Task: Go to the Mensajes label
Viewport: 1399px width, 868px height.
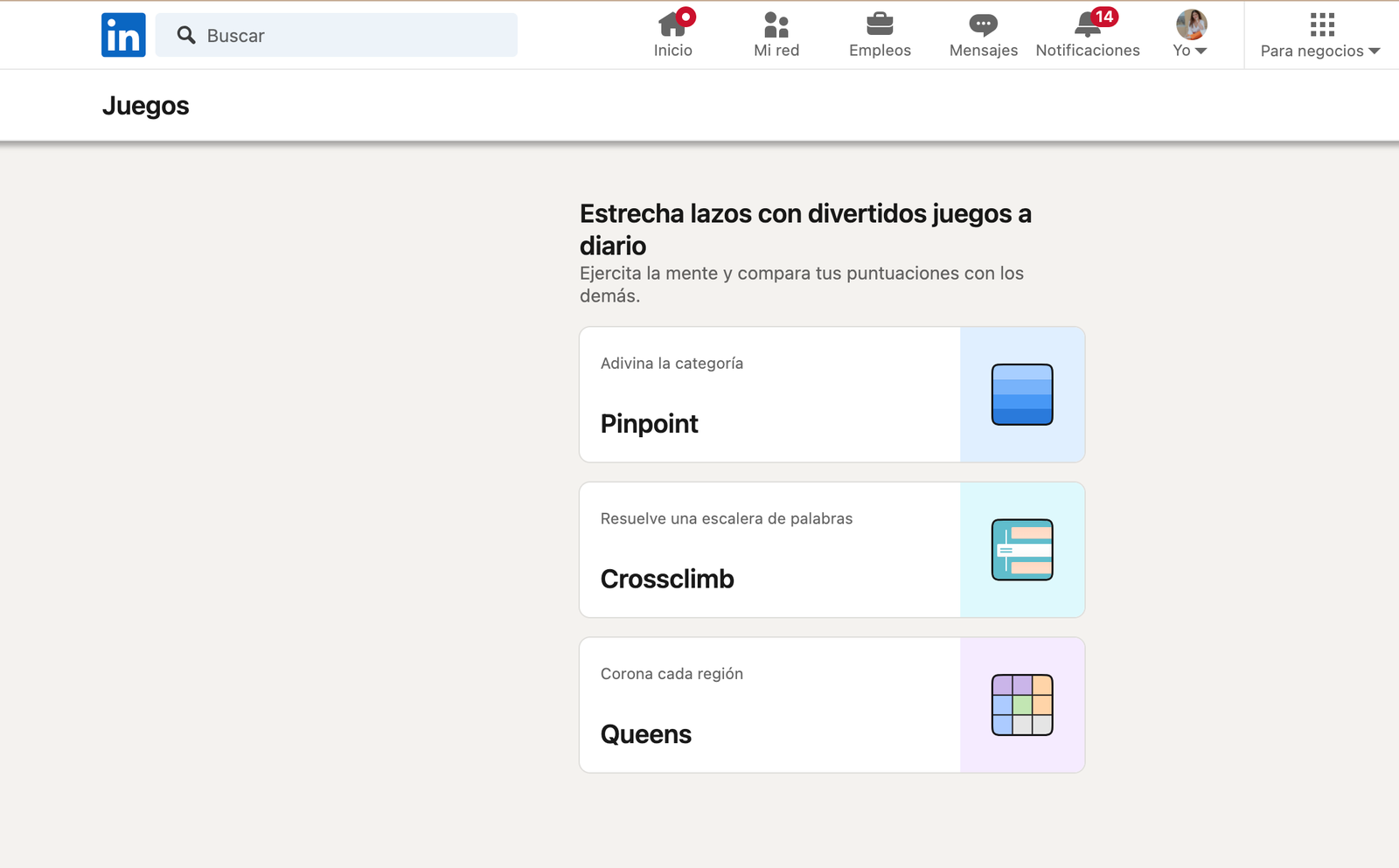Action: tap(984, 51)
